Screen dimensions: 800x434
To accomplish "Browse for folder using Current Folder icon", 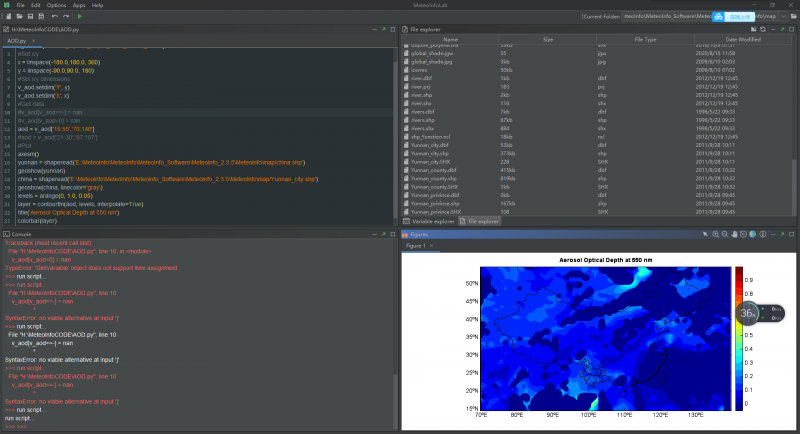I will pos(793,17).
